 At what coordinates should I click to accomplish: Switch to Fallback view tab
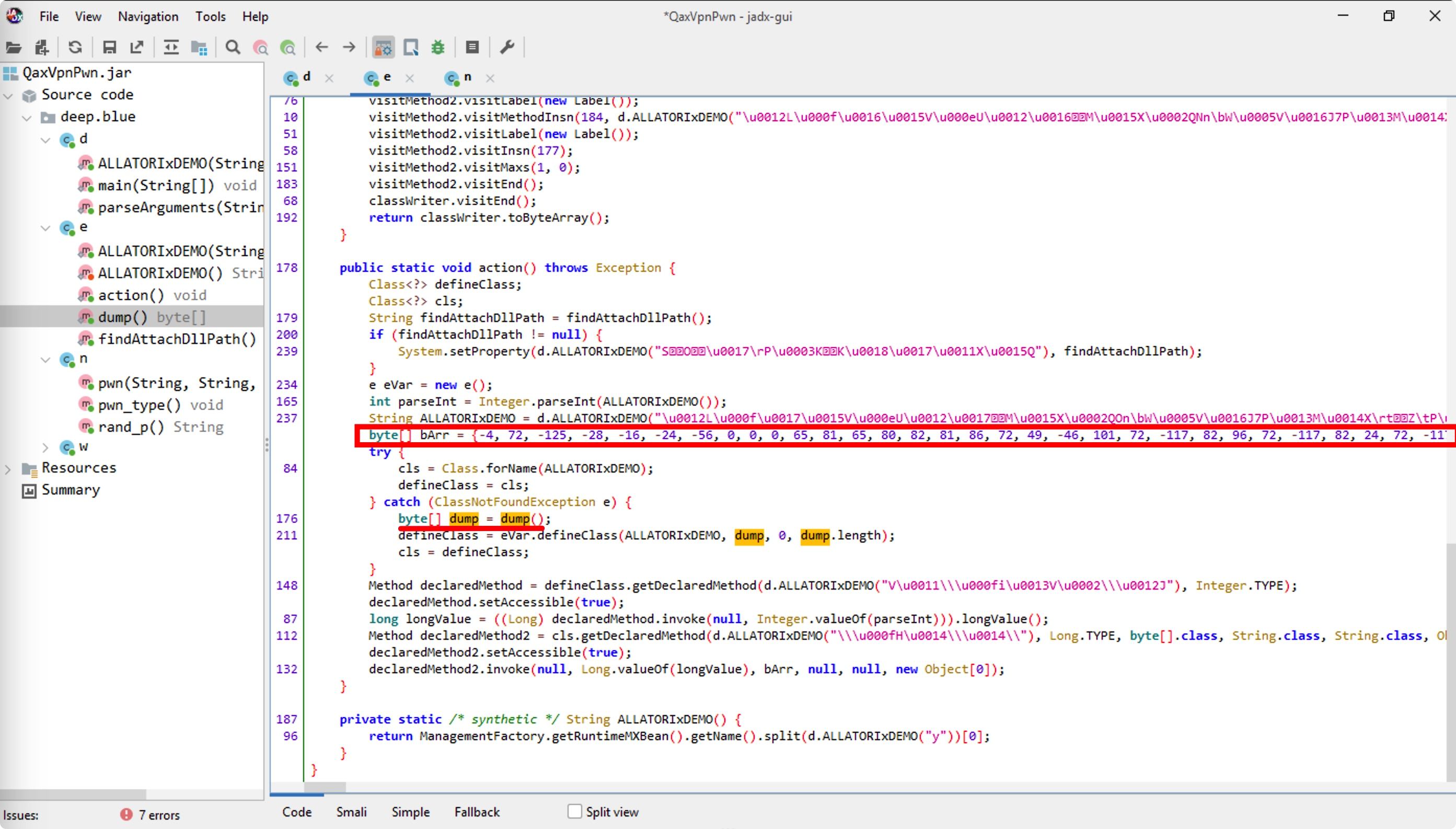[x=477, y=812]
